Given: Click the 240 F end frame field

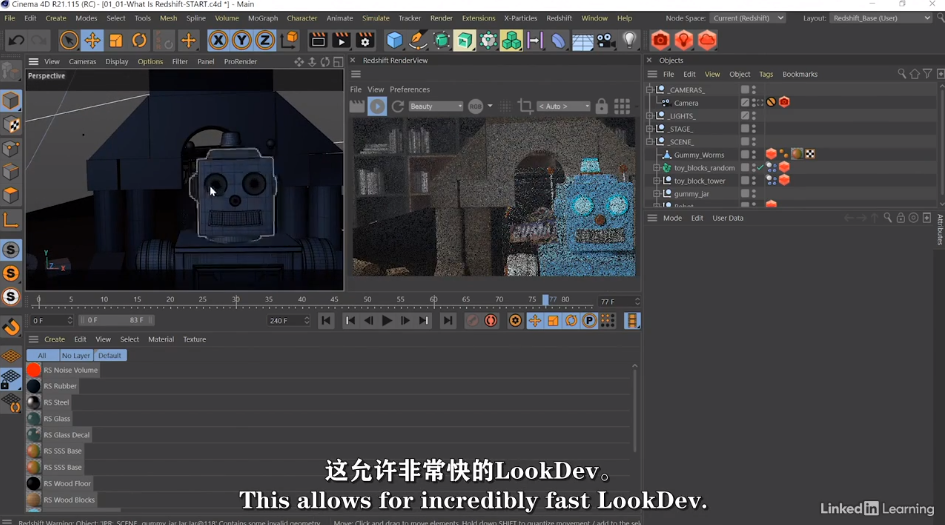Looking at the screenshot, I should click(287, 321).
